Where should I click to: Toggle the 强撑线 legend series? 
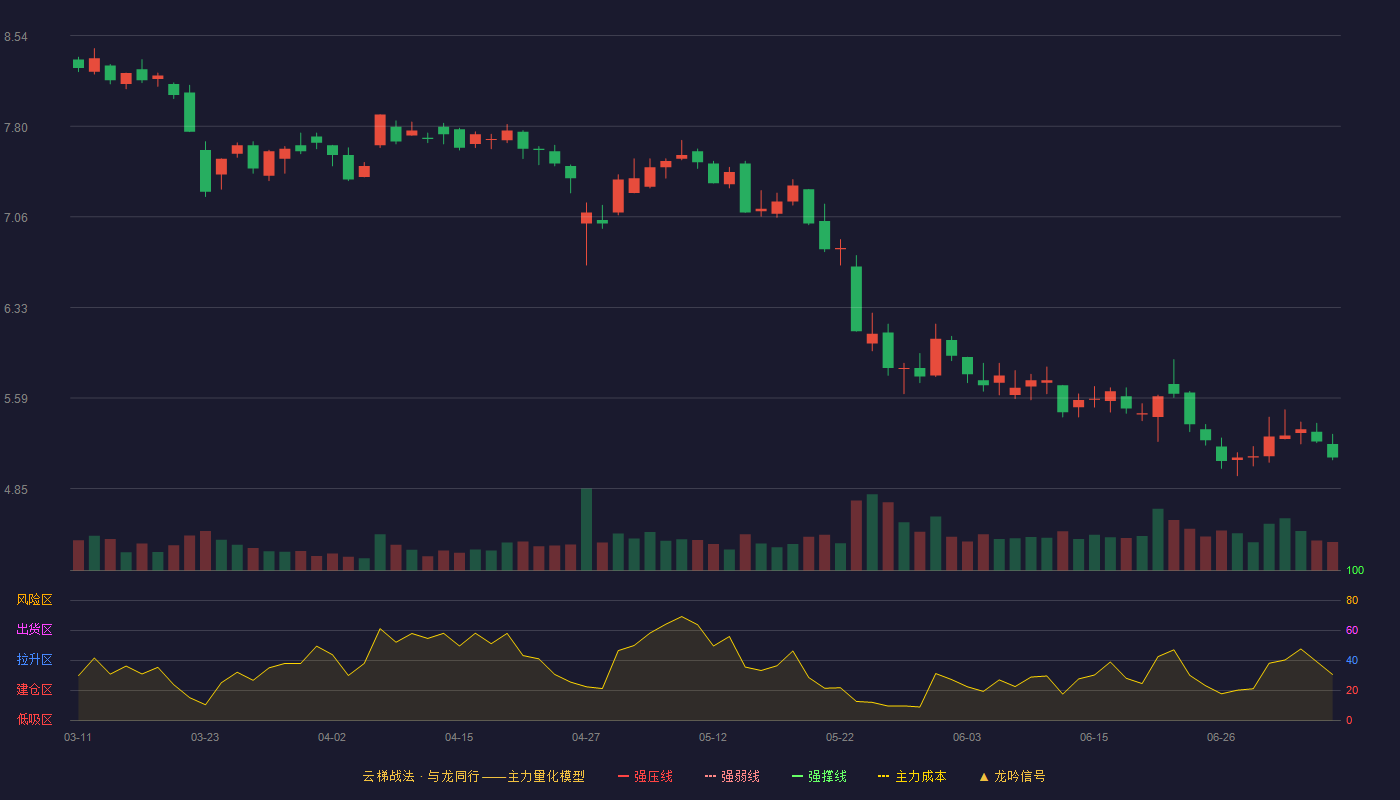[819, 776]
